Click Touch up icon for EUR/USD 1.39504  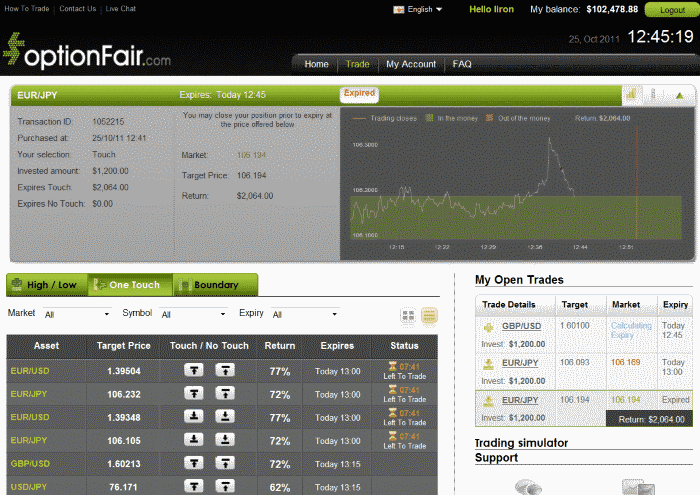pyautogui.click(x=194, y=371)
